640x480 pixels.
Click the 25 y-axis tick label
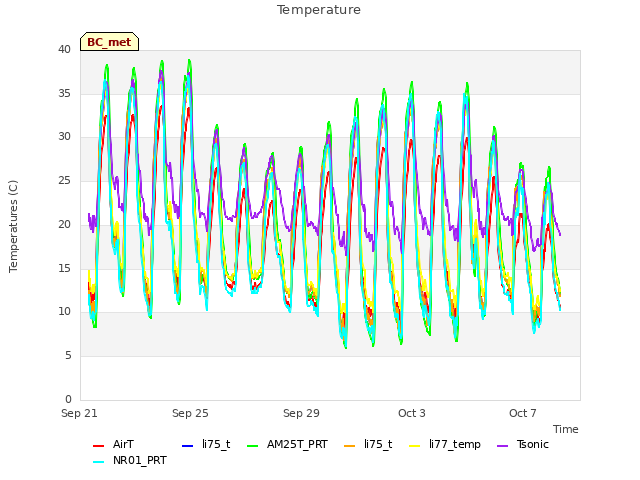click(64, 180)
